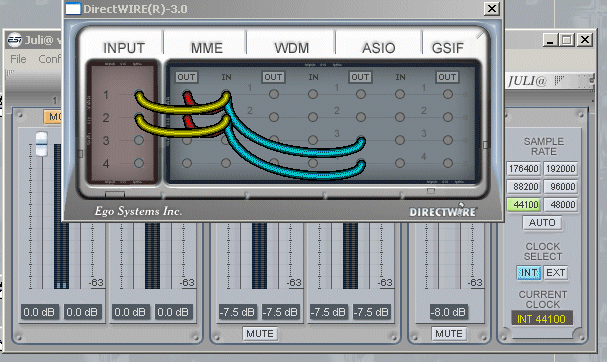The height and width of the screenshot is (362, 607).
Task: Set sample rate to 192000
Action: pyautogui.click(x=561, y=169)
